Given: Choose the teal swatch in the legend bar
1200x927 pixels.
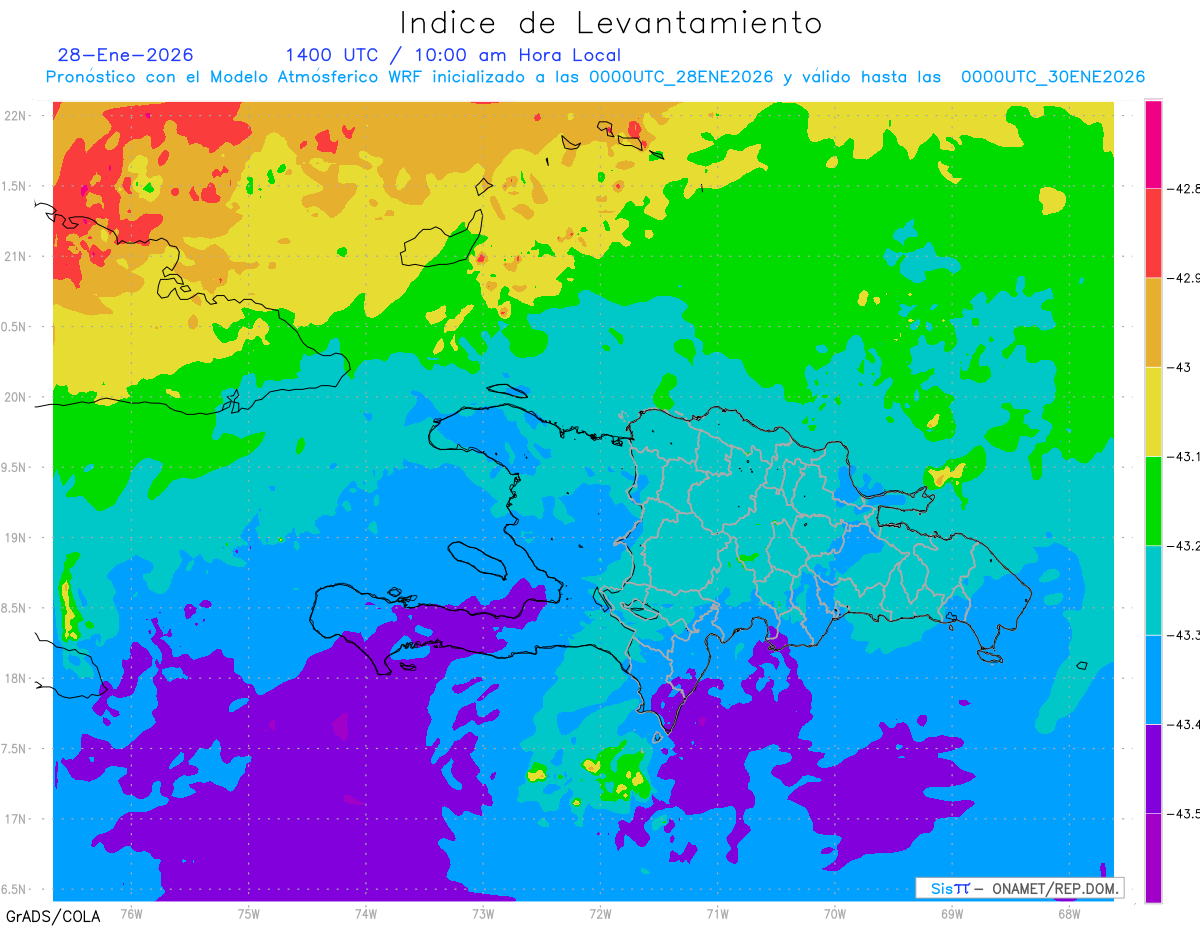Looking at the screenshot, I should pos(1153,590).
